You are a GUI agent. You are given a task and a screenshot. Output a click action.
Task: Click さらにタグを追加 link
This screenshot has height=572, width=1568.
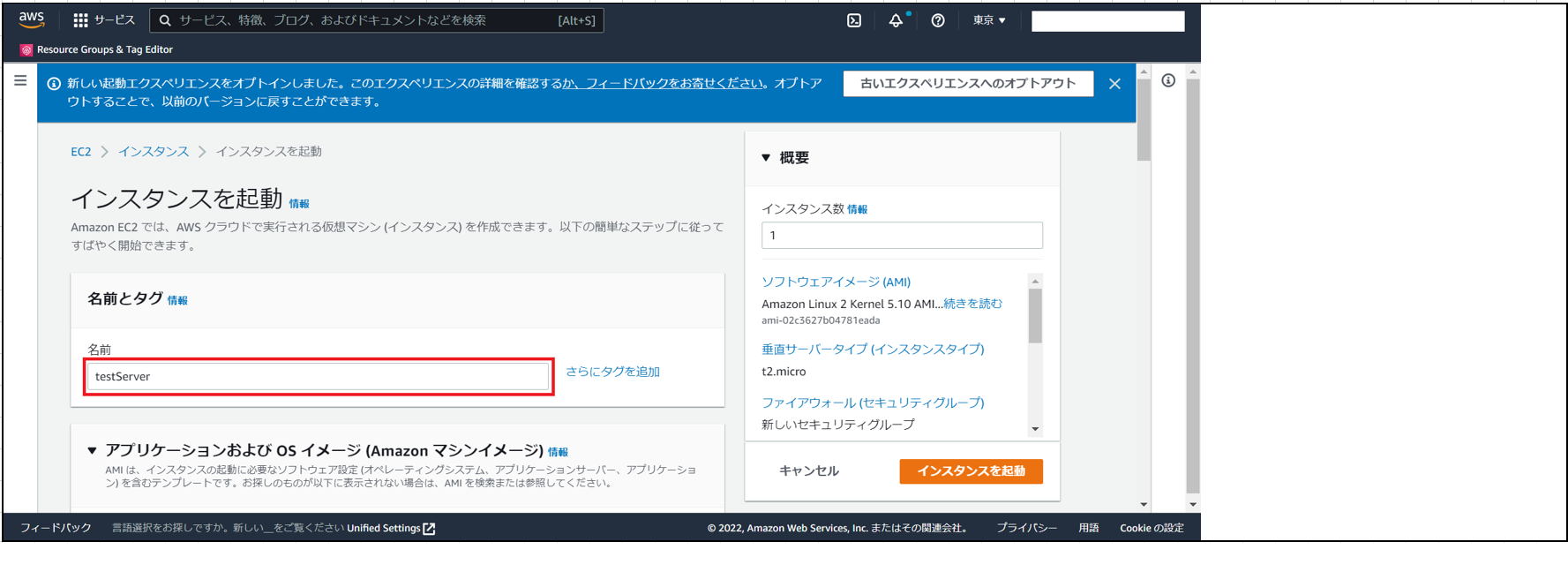point(613,372)
